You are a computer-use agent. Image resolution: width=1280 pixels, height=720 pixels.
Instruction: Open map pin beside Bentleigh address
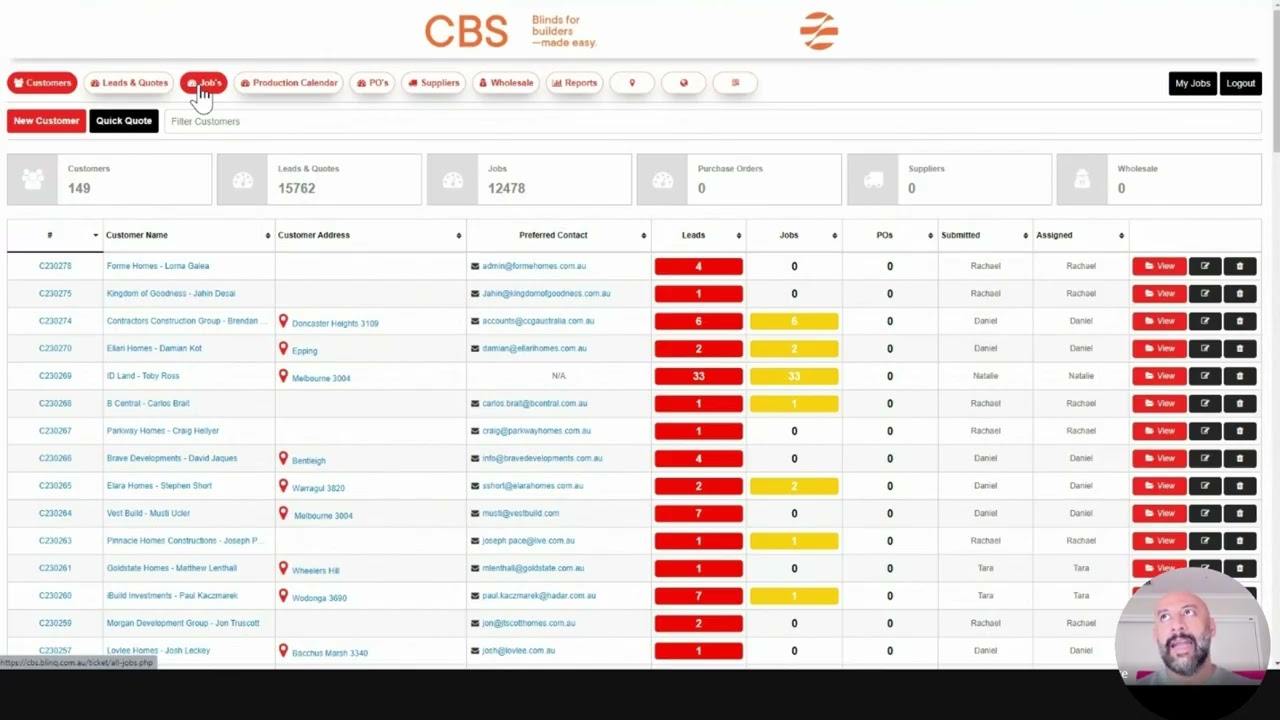(x=283, y=458)
